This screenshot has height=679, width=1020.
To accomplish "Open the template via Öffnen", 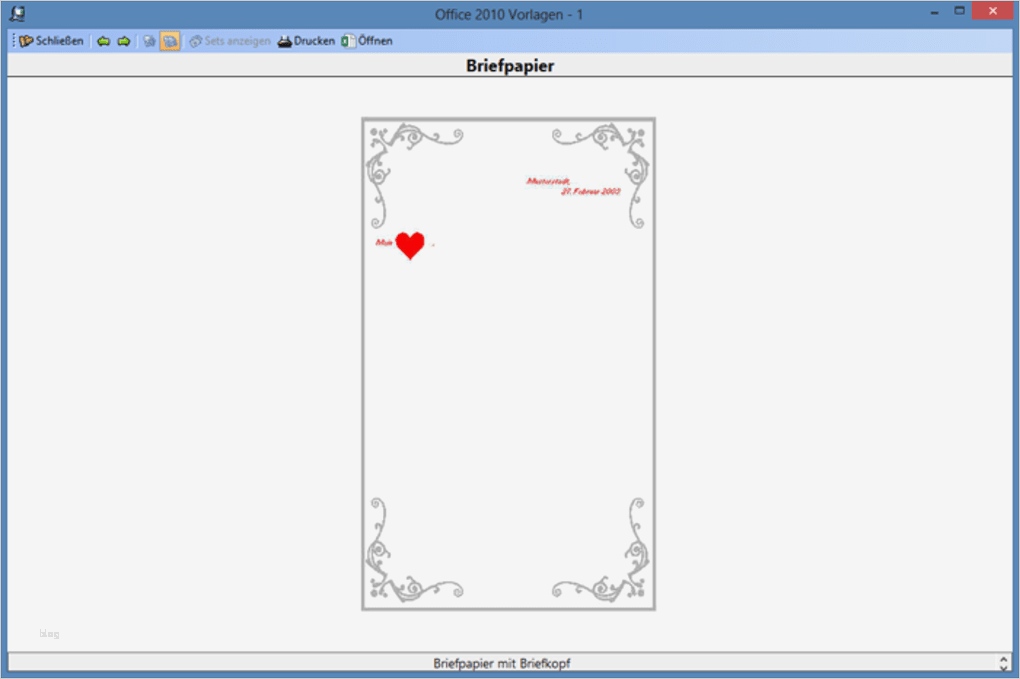I will click(367, 41).
